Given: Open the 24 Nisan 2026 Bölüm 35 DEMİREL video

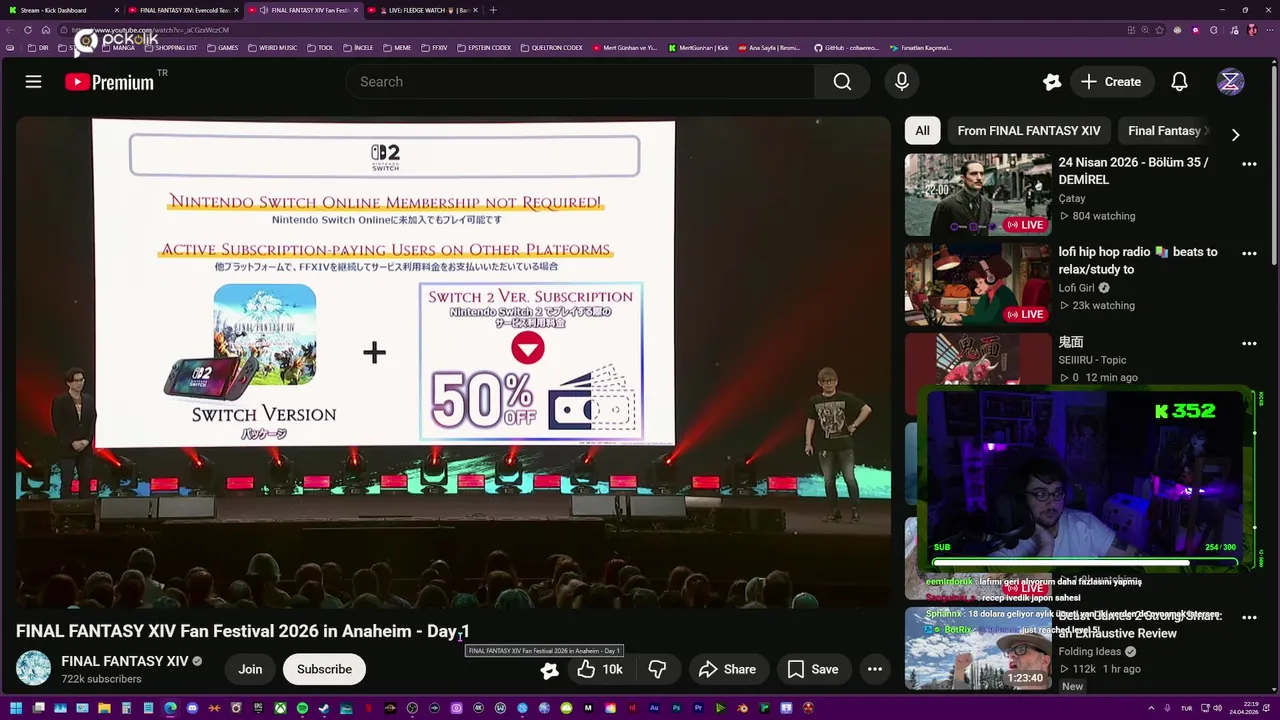Looking at the screenshot, I should coord(1133,171).
